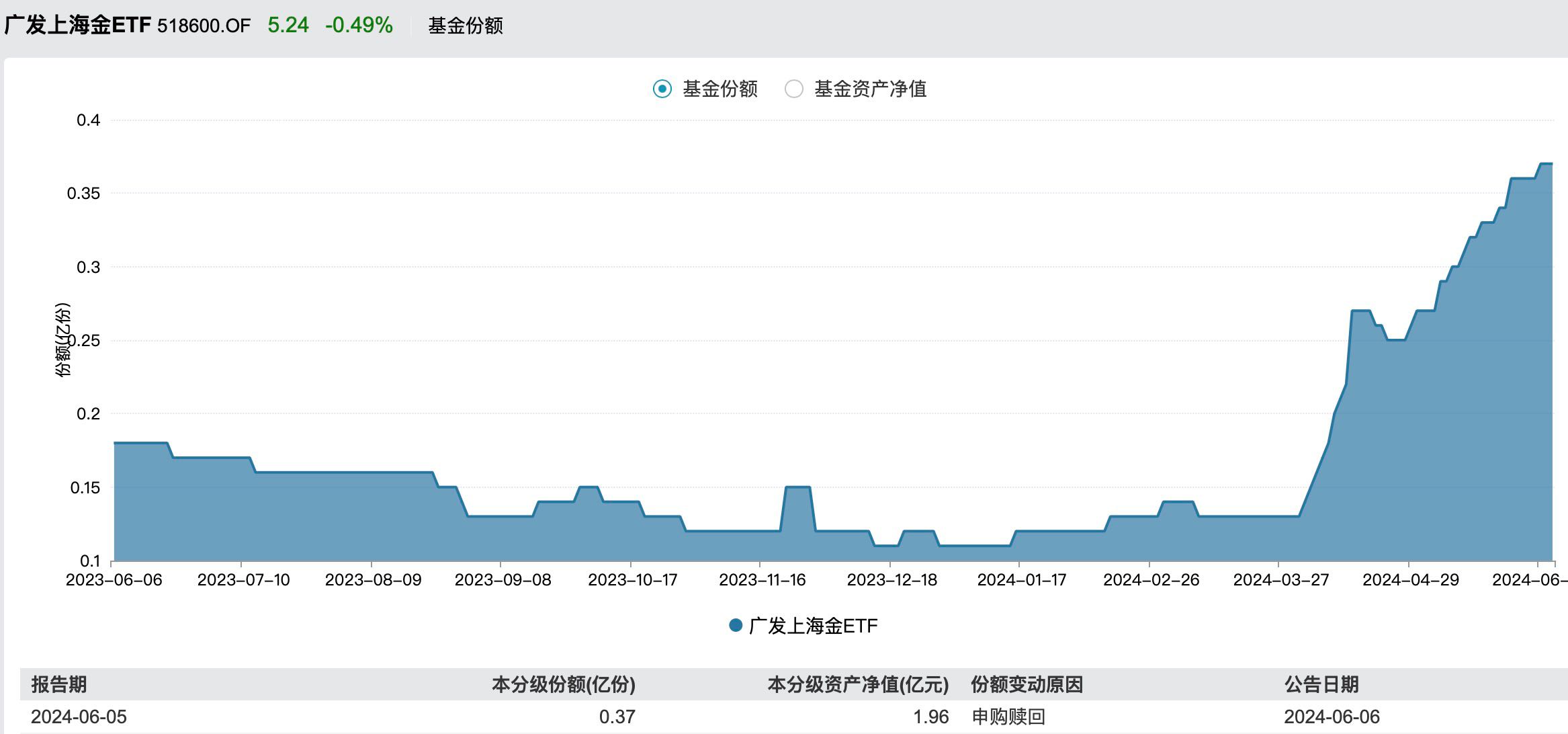Click the fund name 广发上海金ETF in the header
The height and width of the screenshot is (734, 1568).
(78, 25)
